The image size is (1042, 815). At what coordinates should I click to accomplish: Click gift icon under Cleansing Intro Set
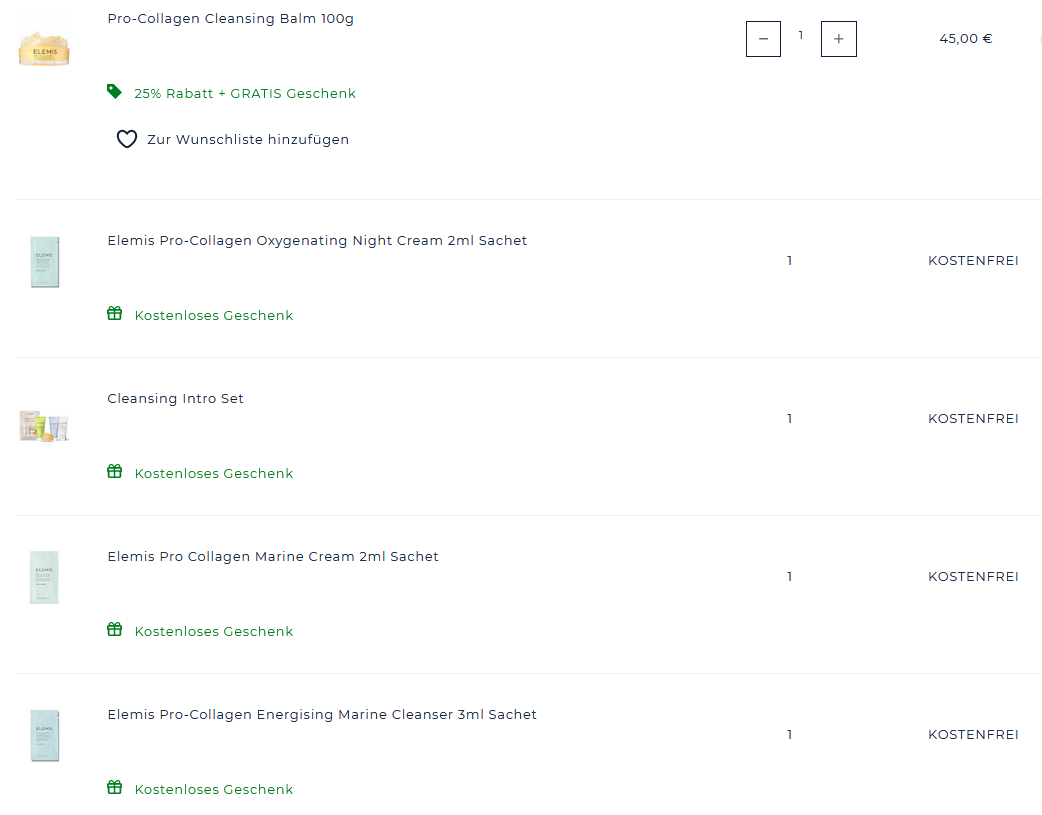coord(114,472)
